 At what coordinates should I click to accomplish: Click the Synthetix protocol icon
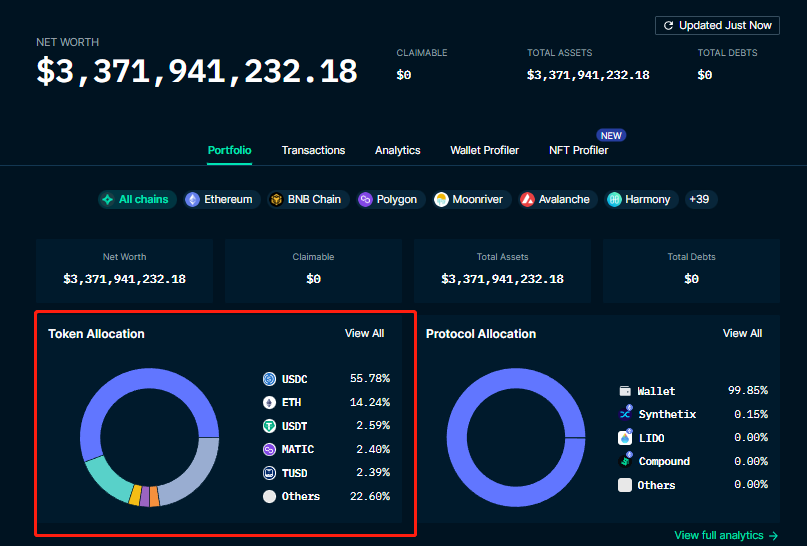[x=625, y=413]
